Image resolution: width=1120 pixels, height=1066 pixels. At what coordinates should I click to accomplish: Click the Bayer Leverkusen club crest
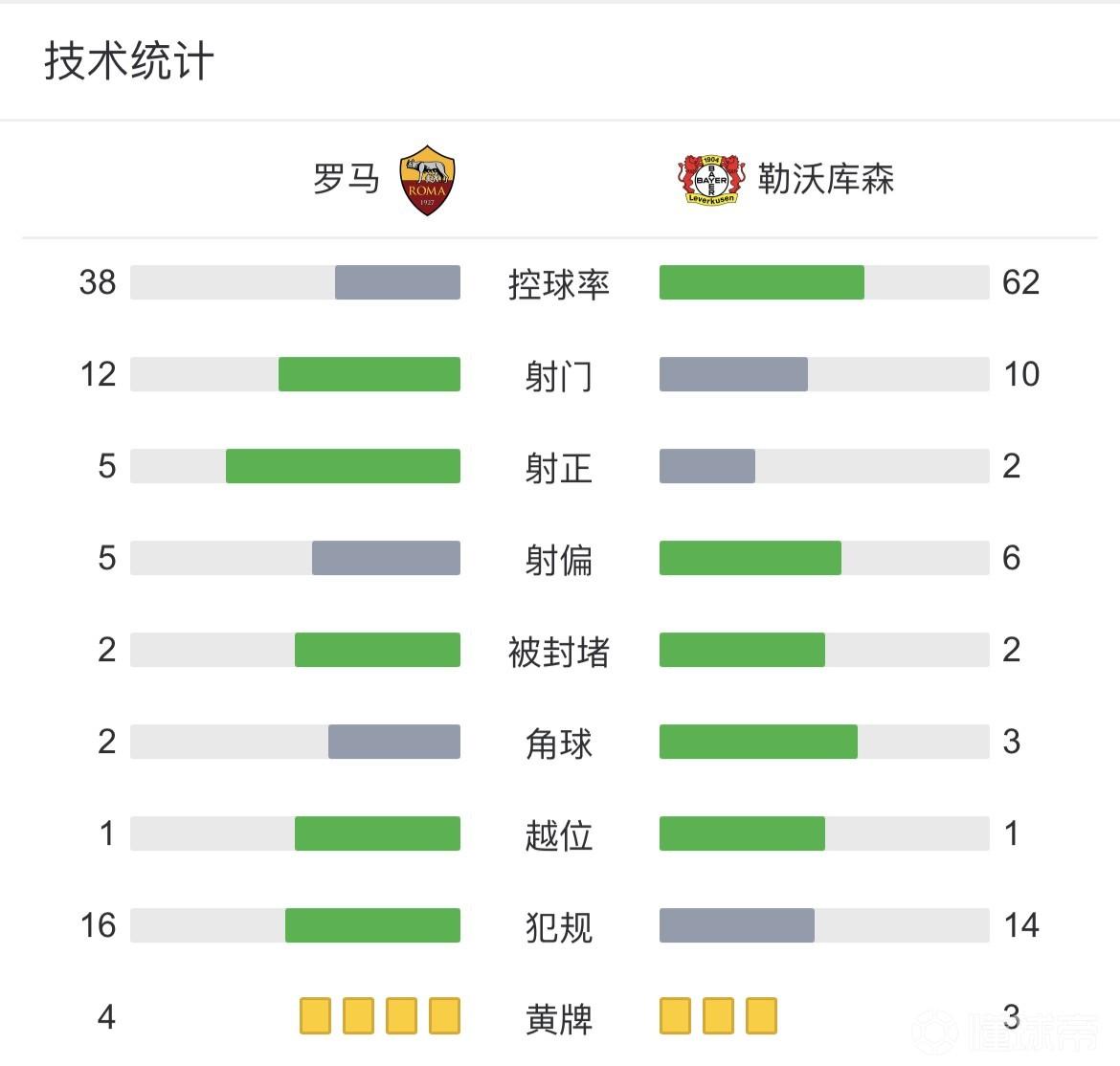coord(711,179)
